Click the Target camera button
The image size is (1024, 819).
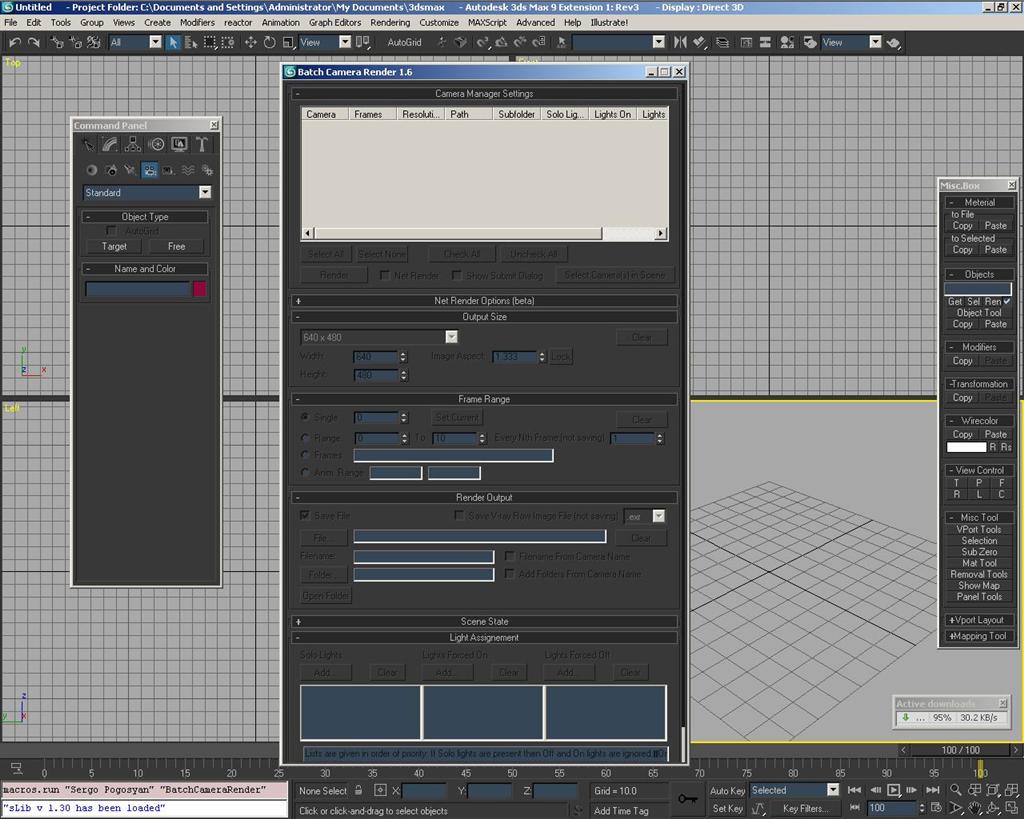114,246
